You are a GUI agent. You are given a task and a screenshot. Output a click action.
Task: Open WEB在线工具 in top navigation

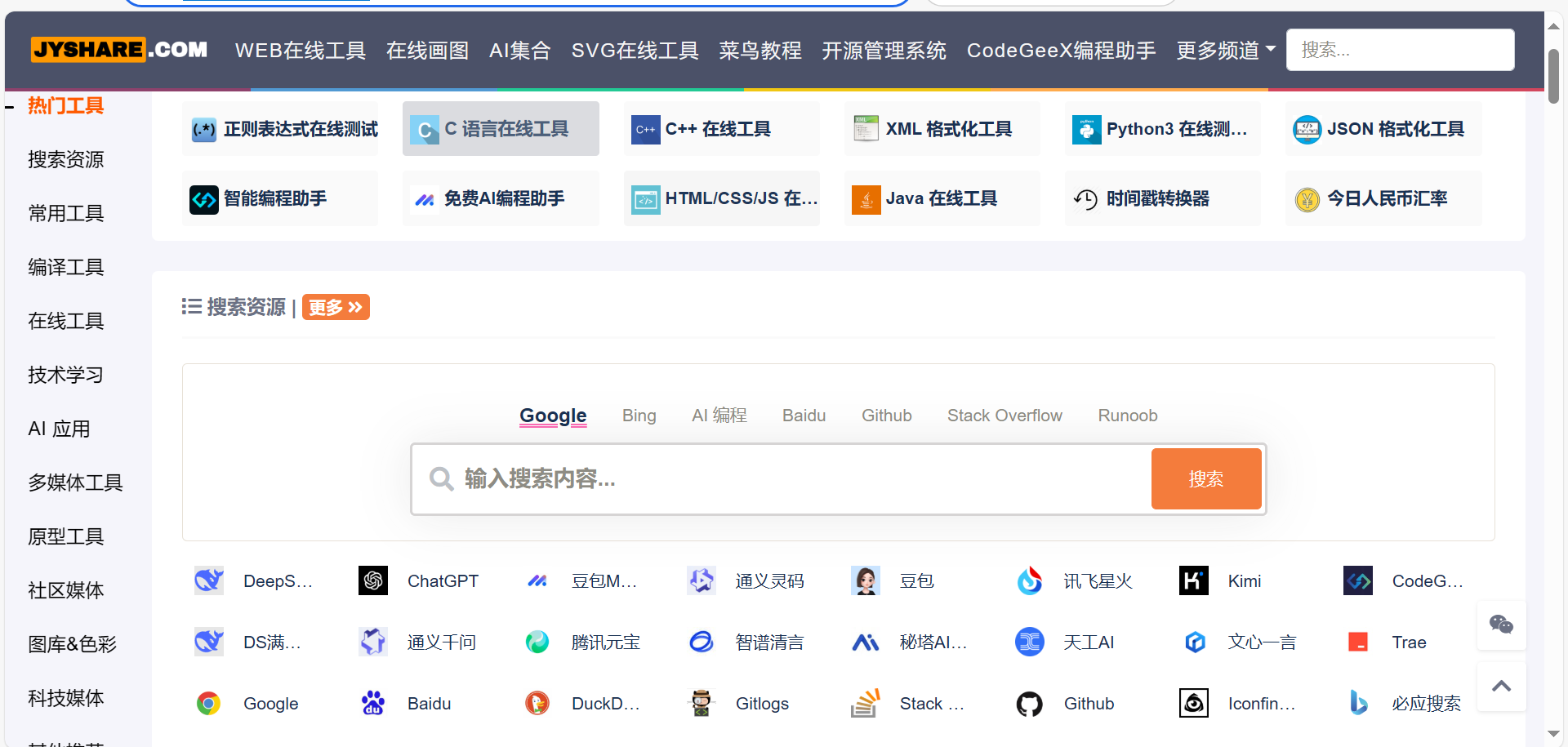(x=301, y=51)
